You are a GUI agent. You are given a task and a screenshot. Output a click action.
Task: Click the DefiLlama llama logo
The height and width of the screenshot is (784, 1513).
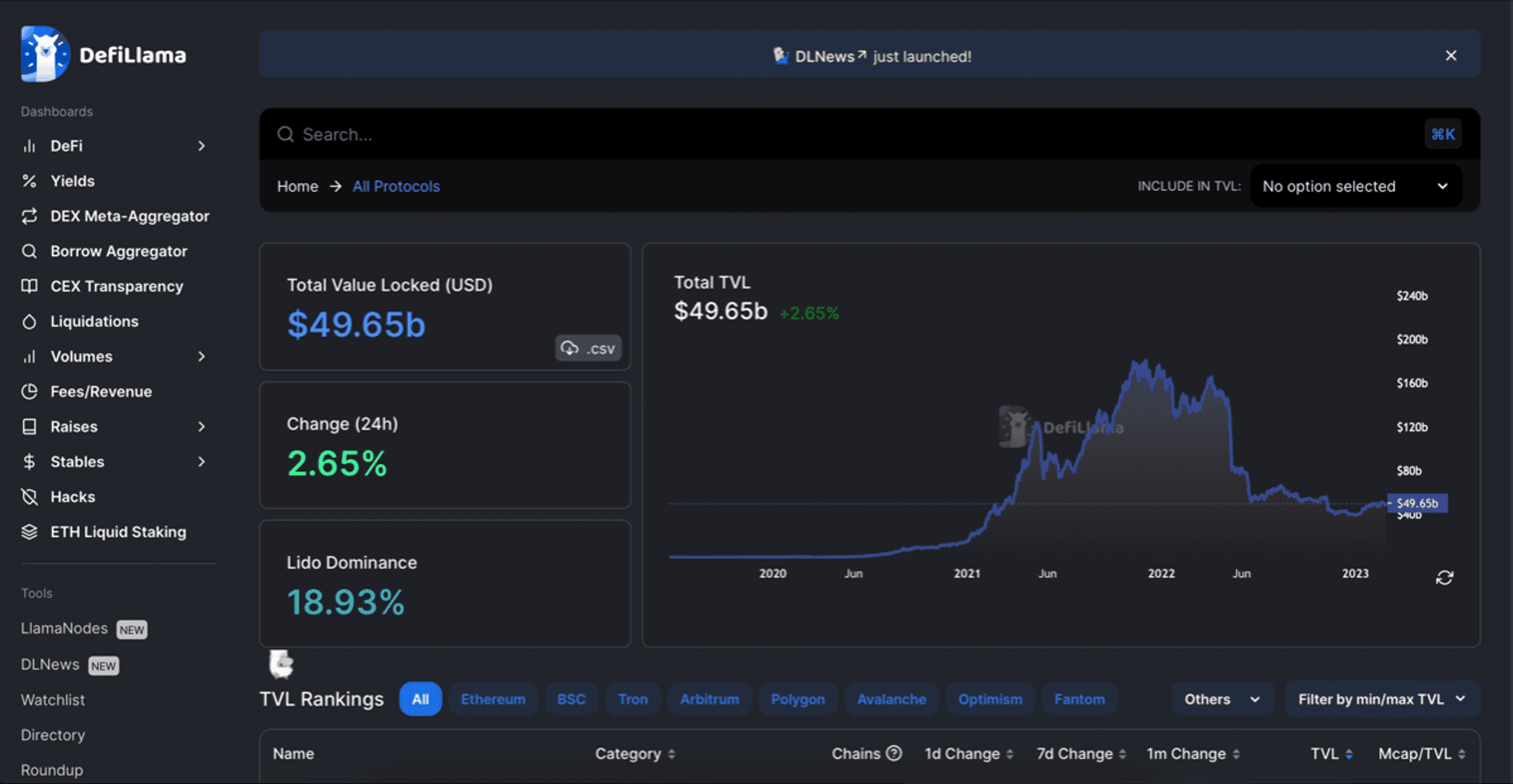[x=46, y=54]
